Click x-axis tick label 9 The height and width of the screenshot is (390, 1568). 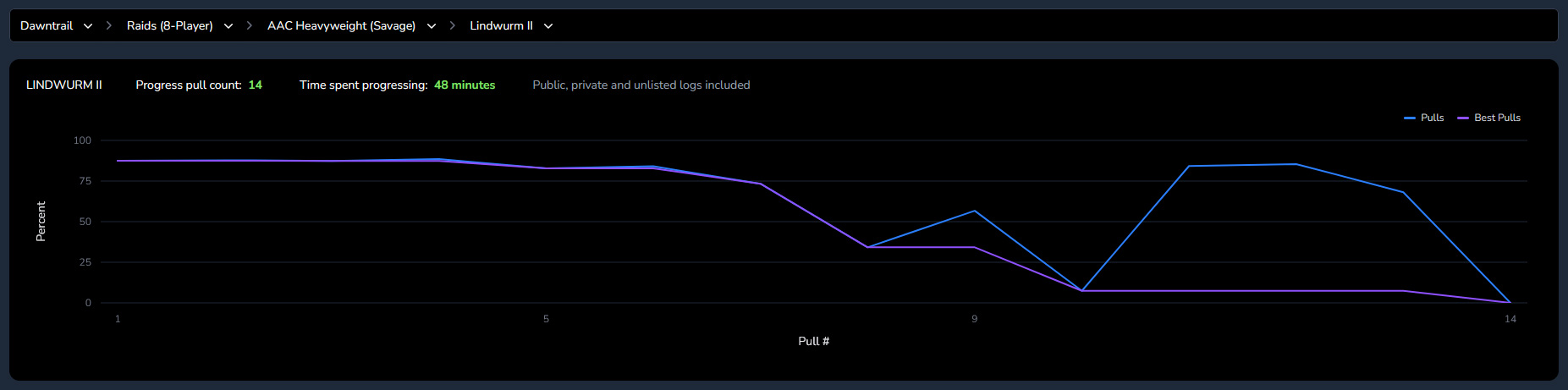coord(975,319)
